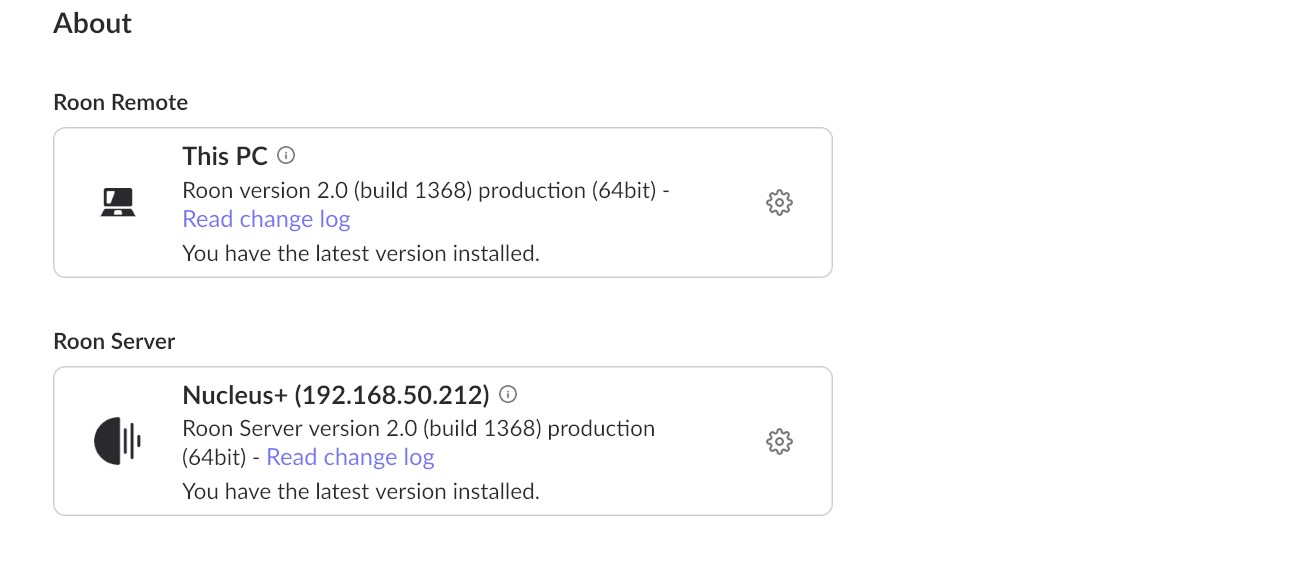
Task: Click Roon version 2.0 build text for This PC
Action: click(x=326, y=190)
